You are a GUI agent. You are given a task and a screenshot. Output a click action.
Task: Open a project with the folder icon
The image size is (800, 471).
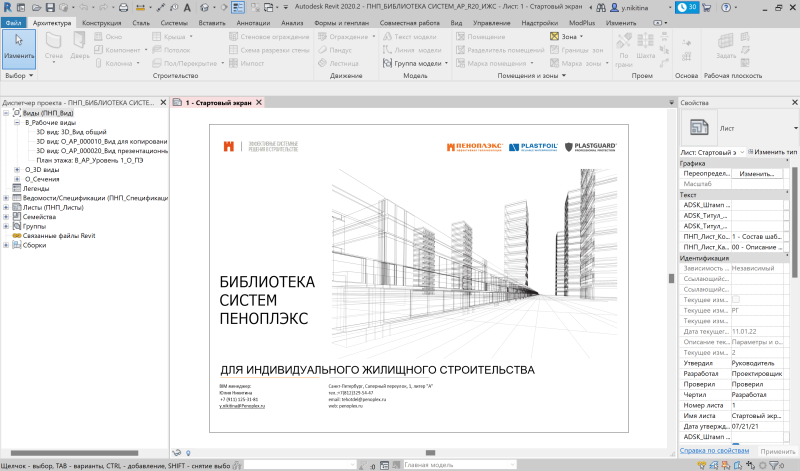(x=36, y=8)
